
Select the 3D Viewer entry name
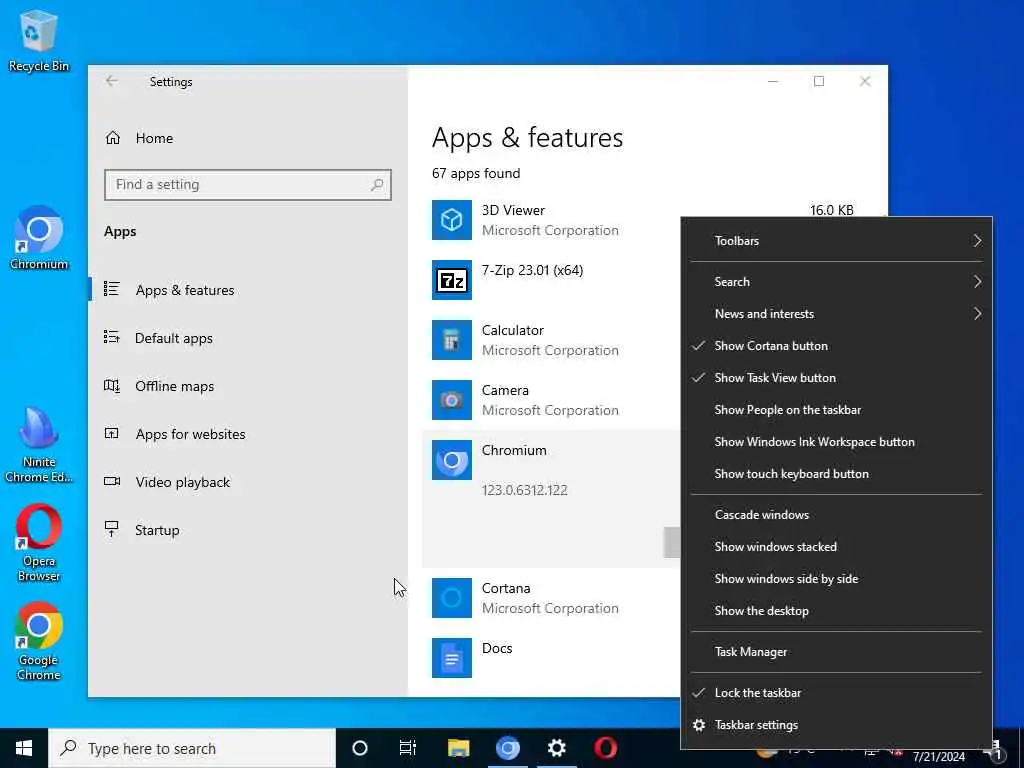[513, 210]
